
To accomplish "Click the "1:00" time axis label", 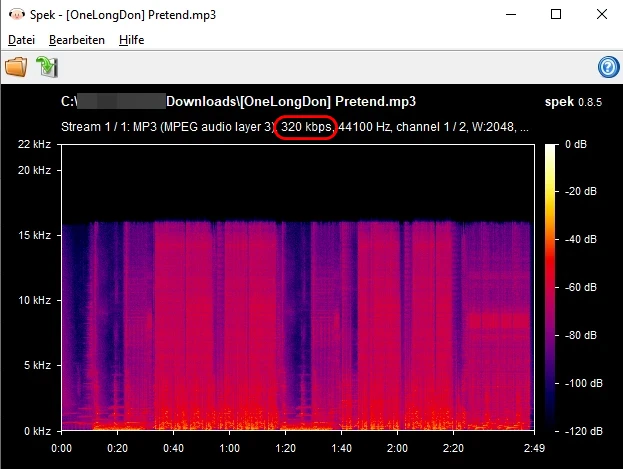I will (229, 448).
